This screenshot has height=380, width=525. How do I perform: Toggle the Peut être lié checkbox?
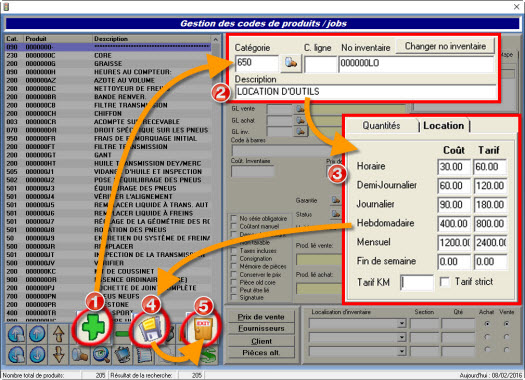[234, 290]
